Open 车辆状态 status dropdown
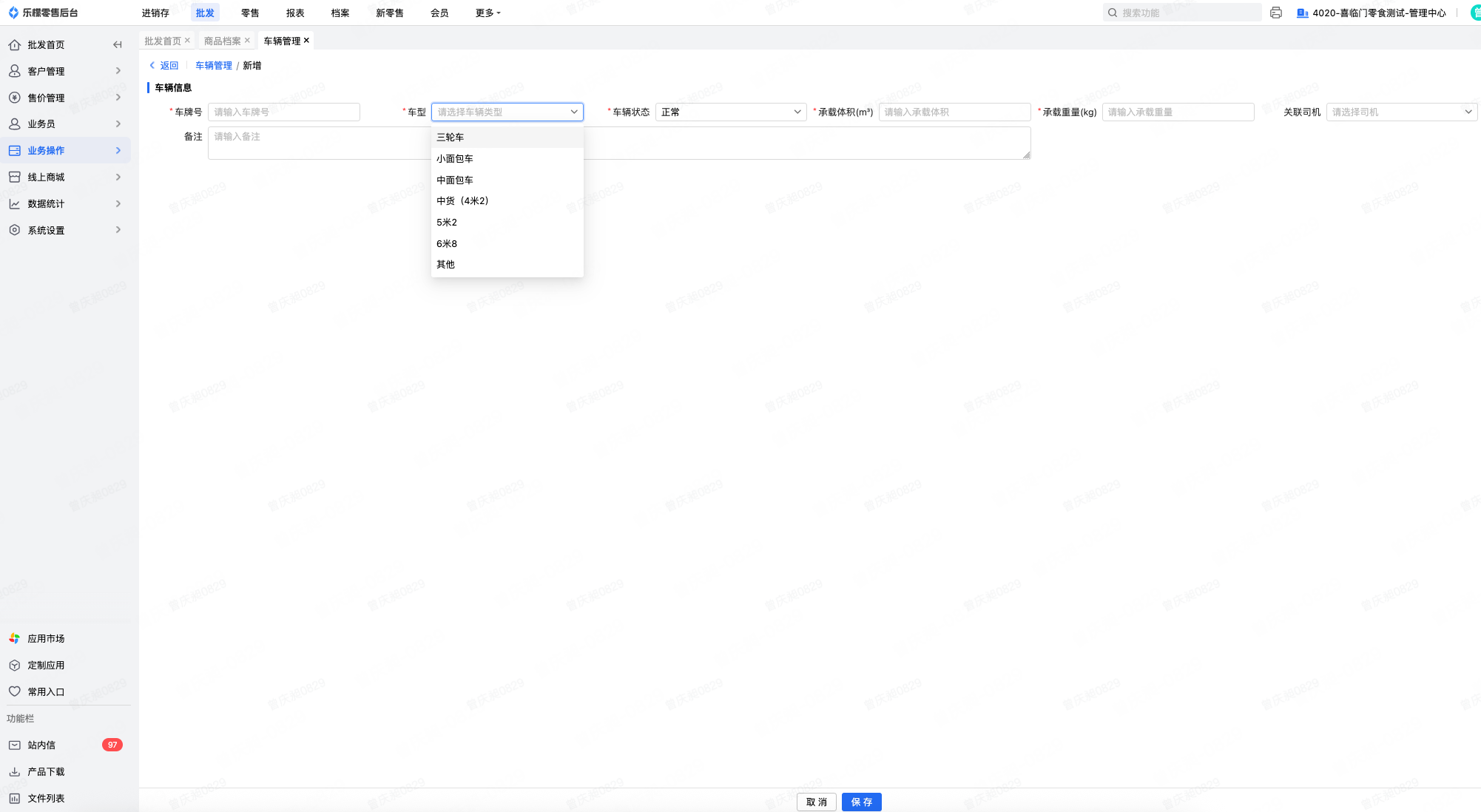1481x812 pixels. tap(730, 112)
